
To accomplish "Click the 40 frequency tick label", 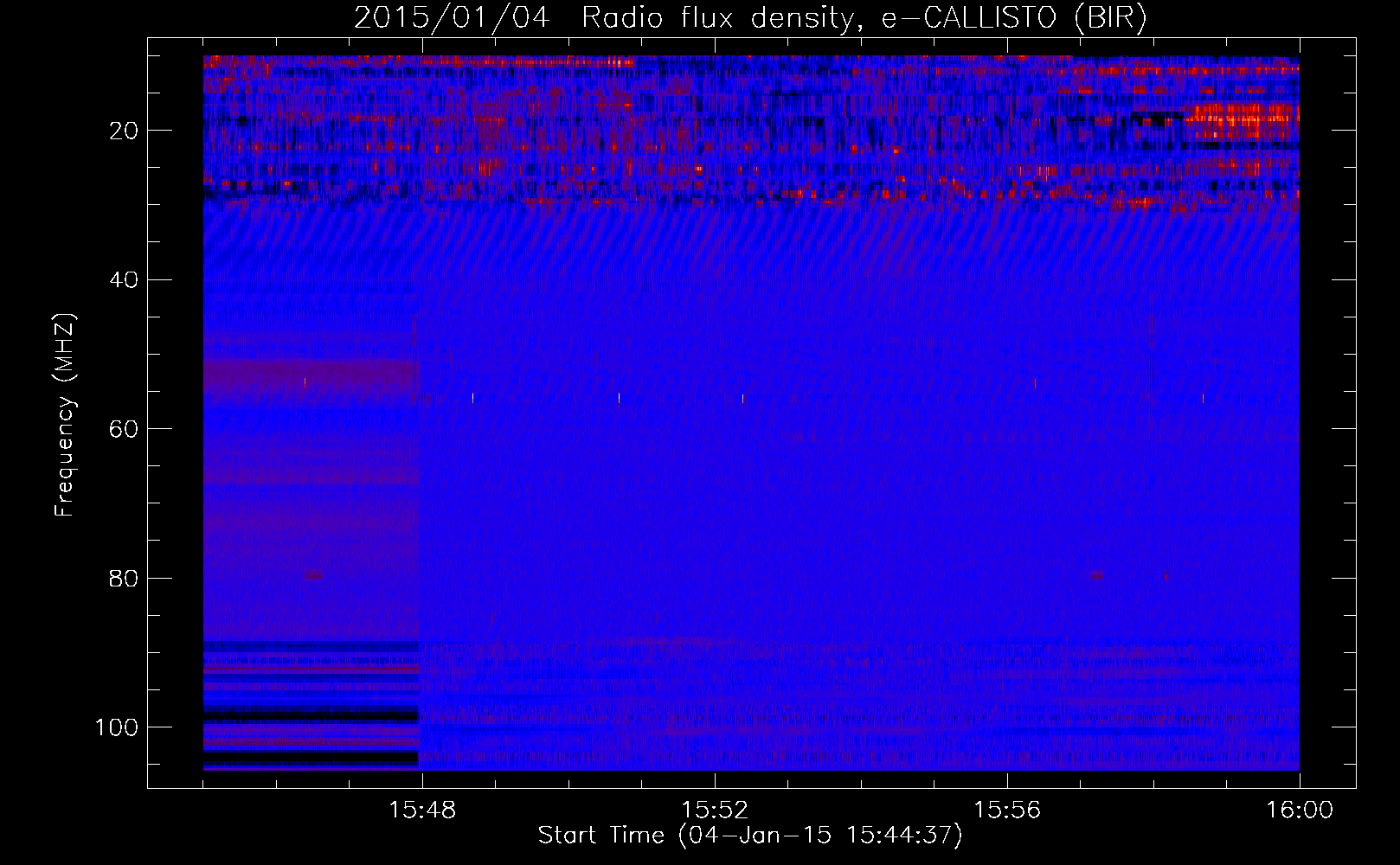I will coord(124,280).
